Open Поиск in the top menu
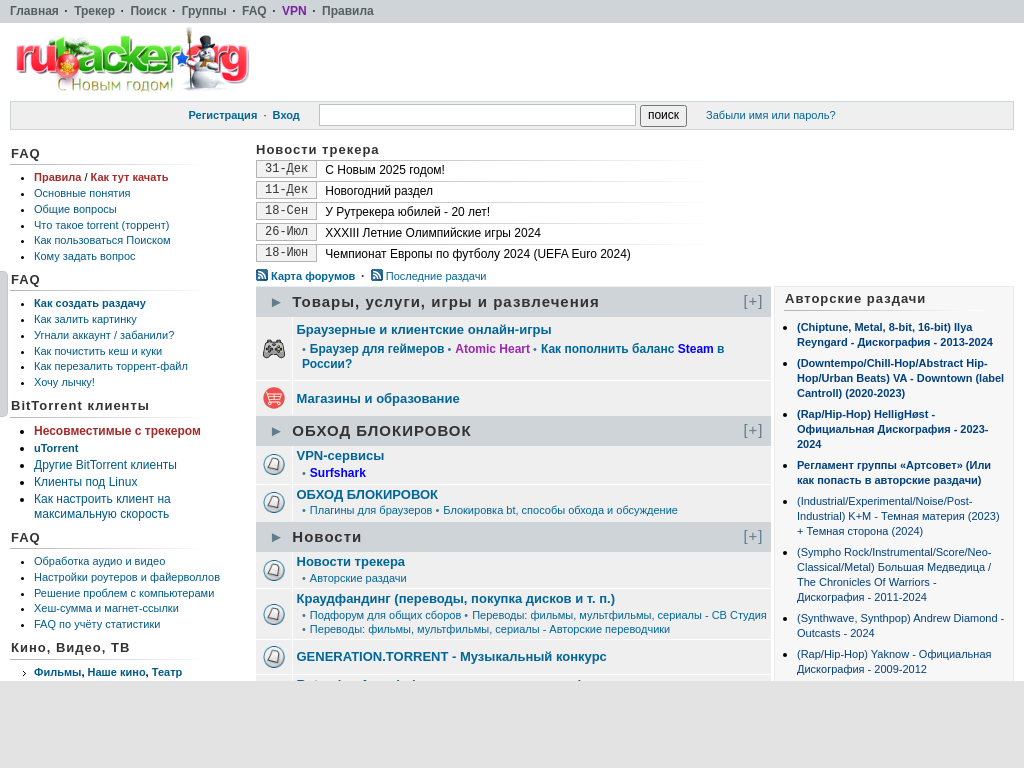This screenshot has width=1024, height=768. 148,11
